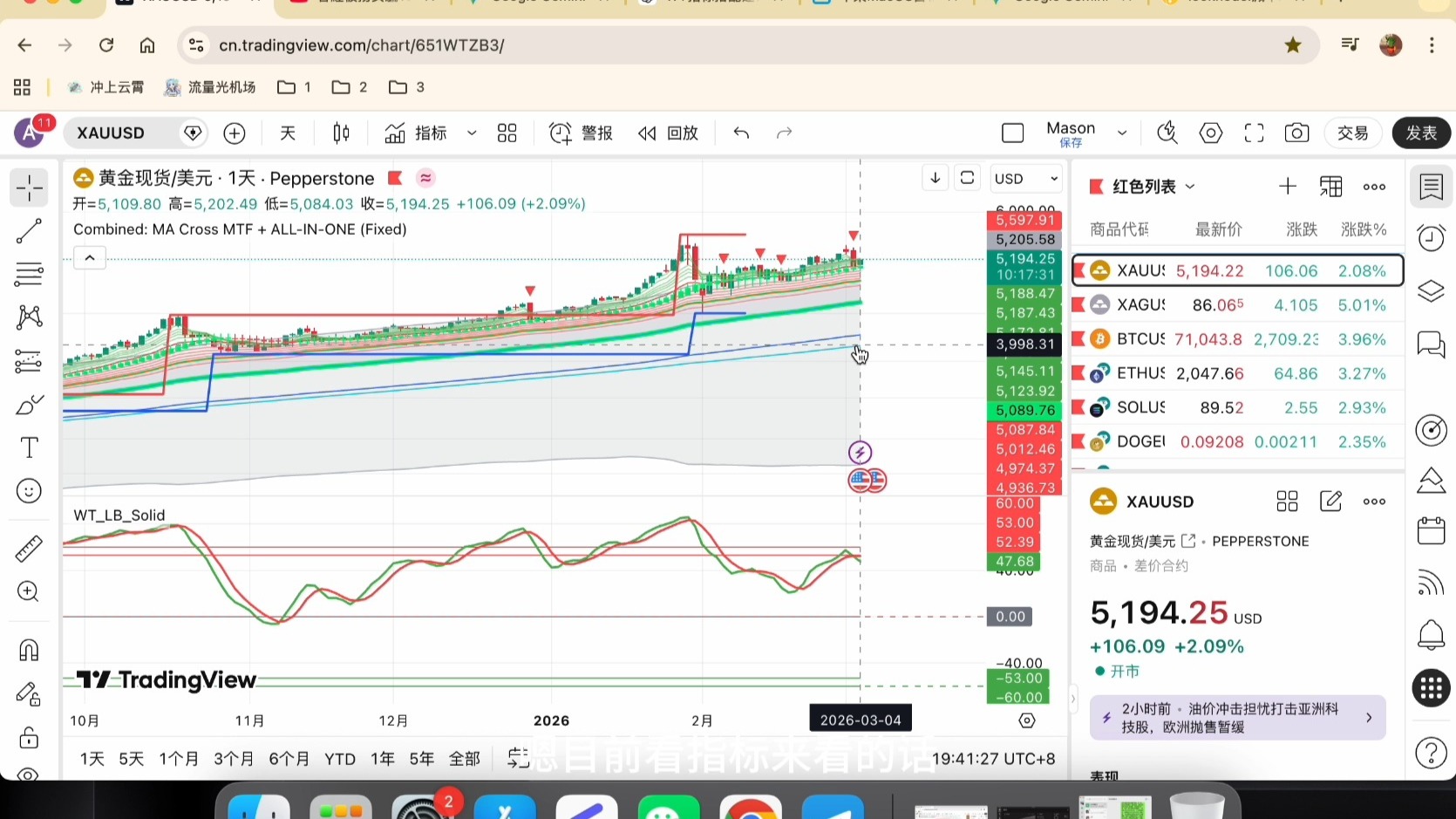Switch time range to 5年

click(x=422, y=759)
